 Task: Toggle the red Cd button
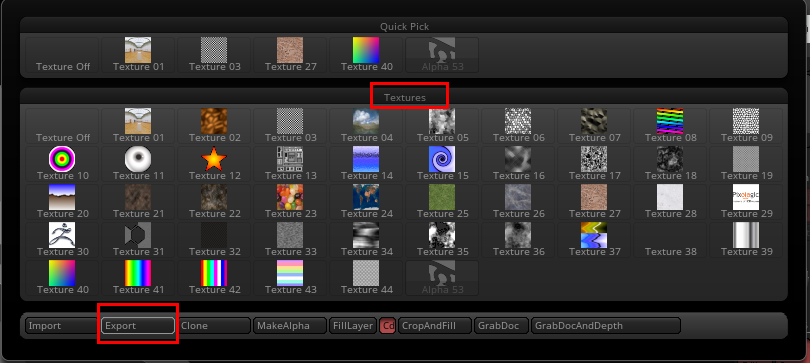pyautogui.click(x=387, y=326)
